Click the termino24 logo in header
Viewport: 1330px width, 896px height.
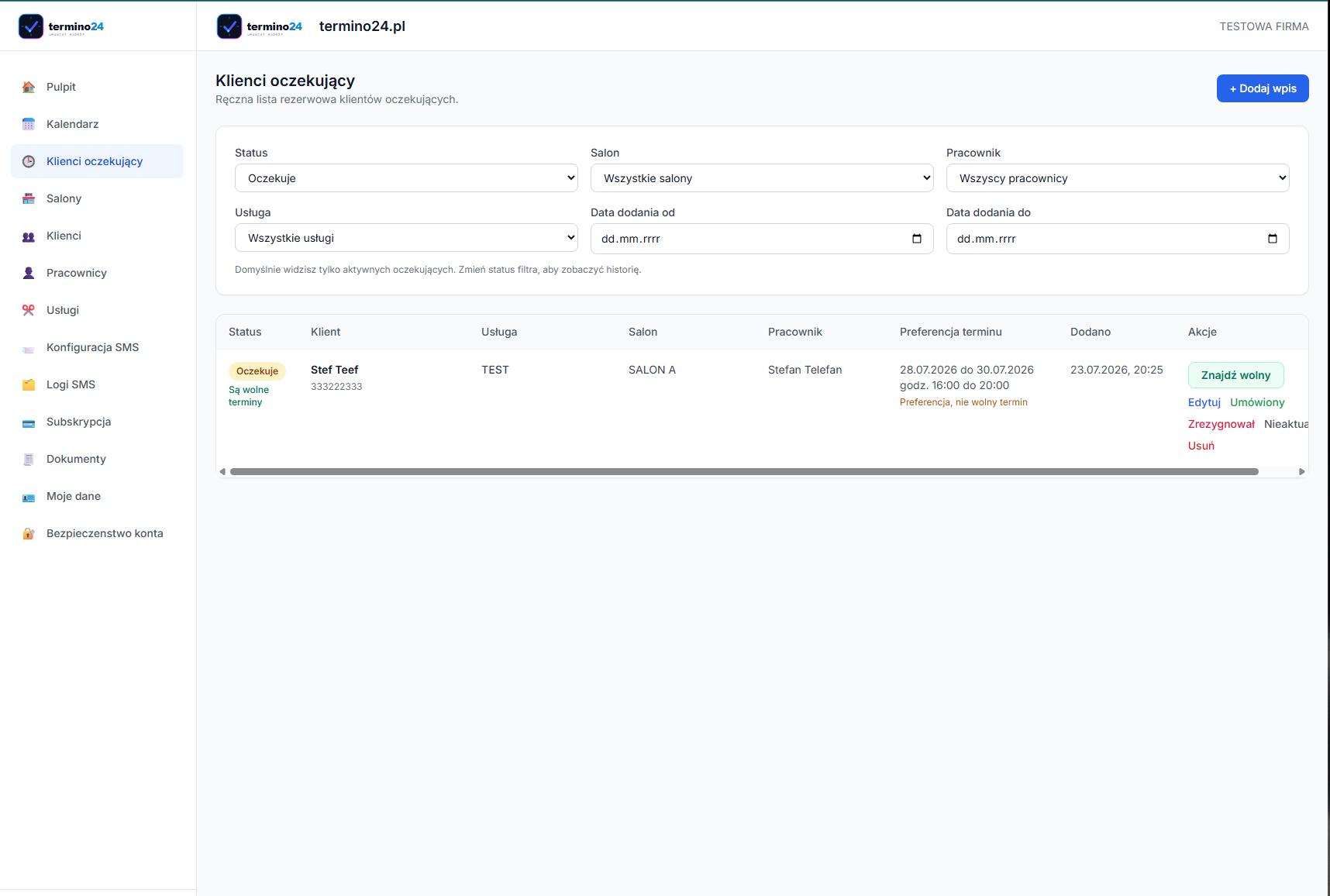(260, 26)
